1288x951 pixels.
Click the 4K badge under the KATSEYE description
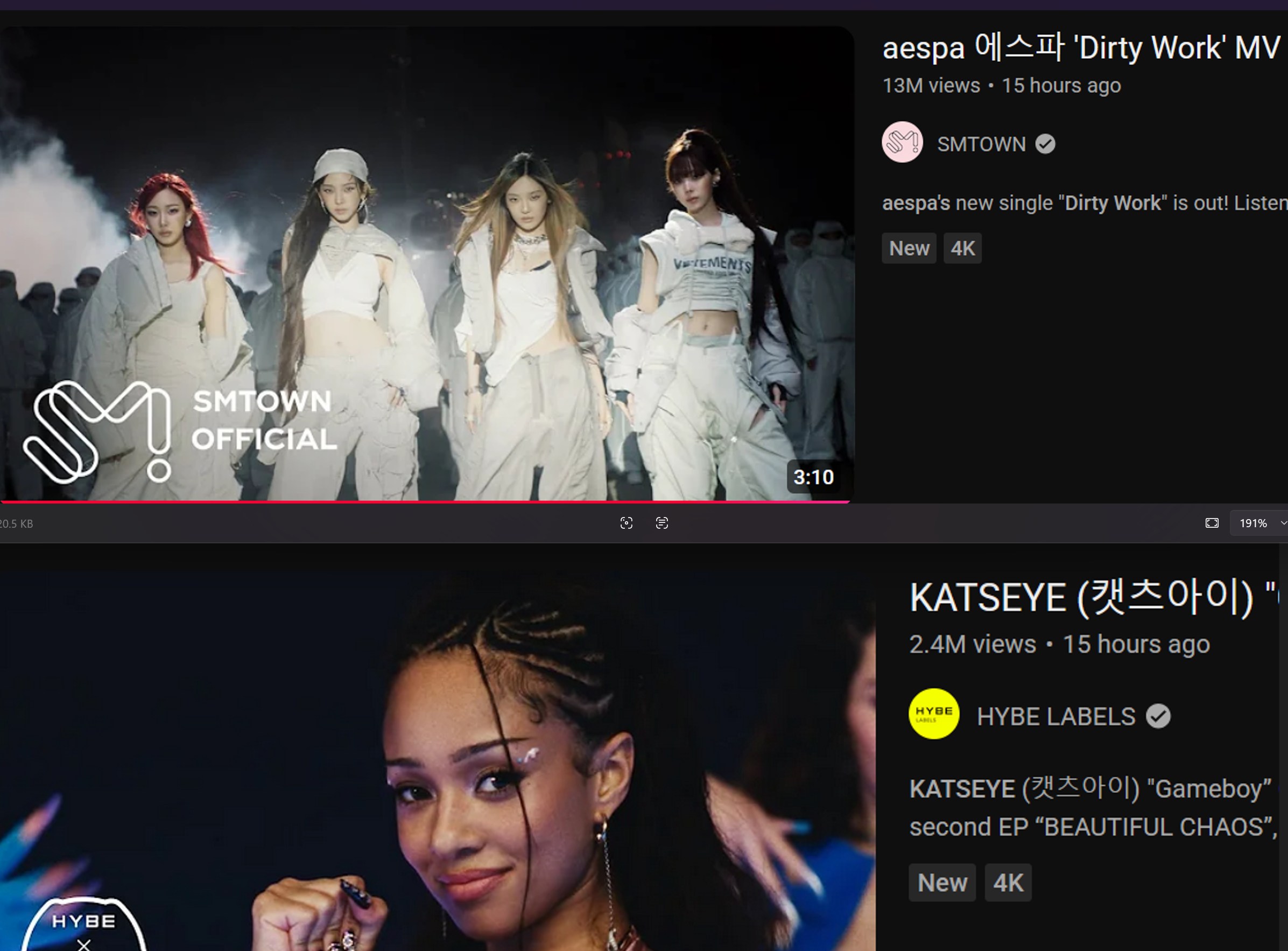(x=1009, y=882)
